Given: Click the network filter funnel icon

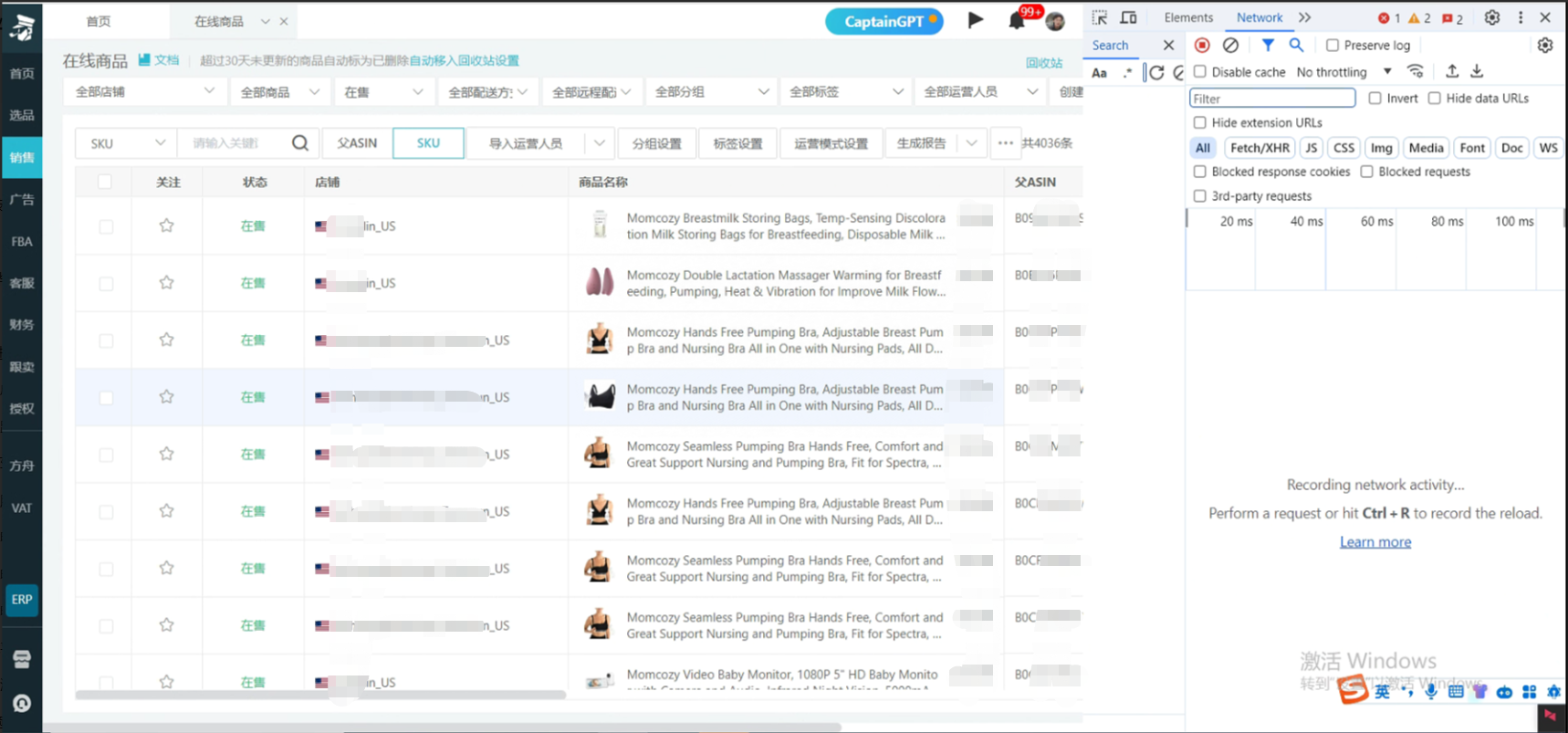Looking at the screenshot, I should (x=1268, y=45).
